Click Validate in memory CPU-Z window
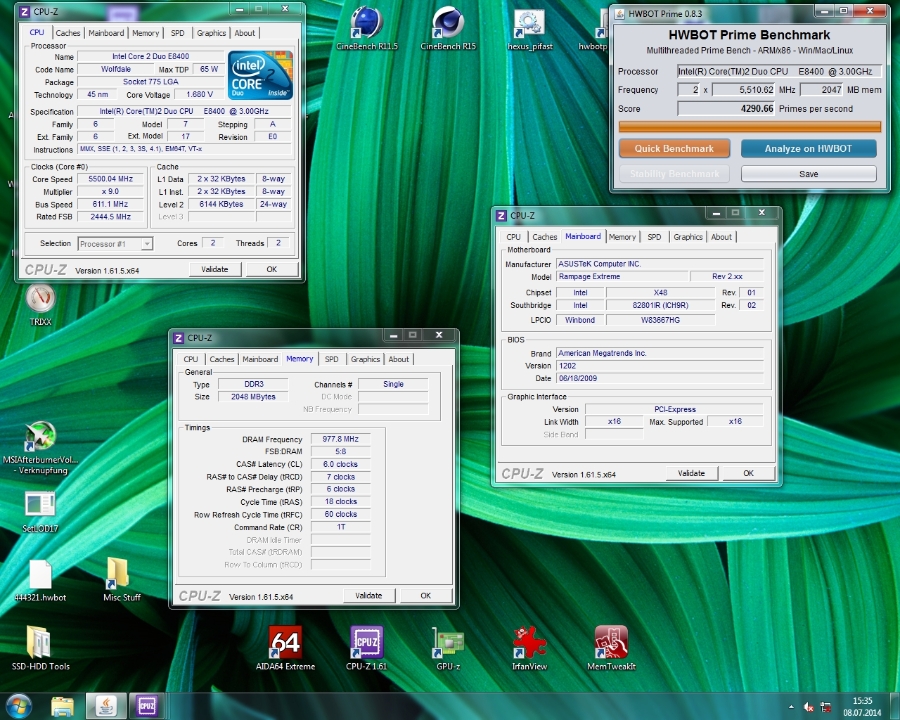 click(x=368, y=595)
